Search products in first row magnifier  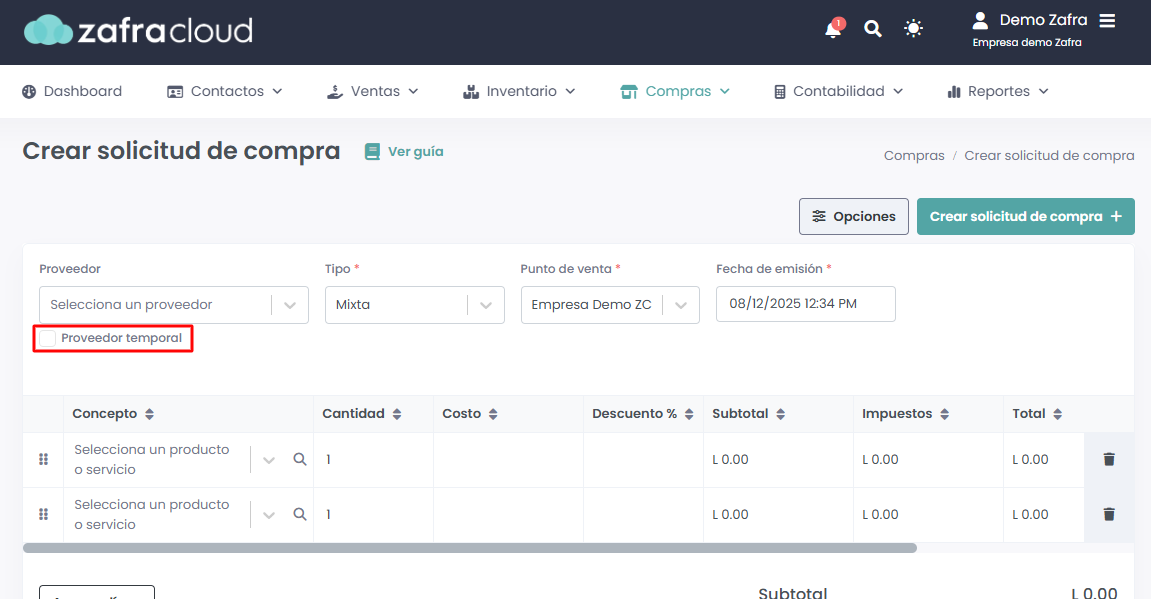point(299,459)
